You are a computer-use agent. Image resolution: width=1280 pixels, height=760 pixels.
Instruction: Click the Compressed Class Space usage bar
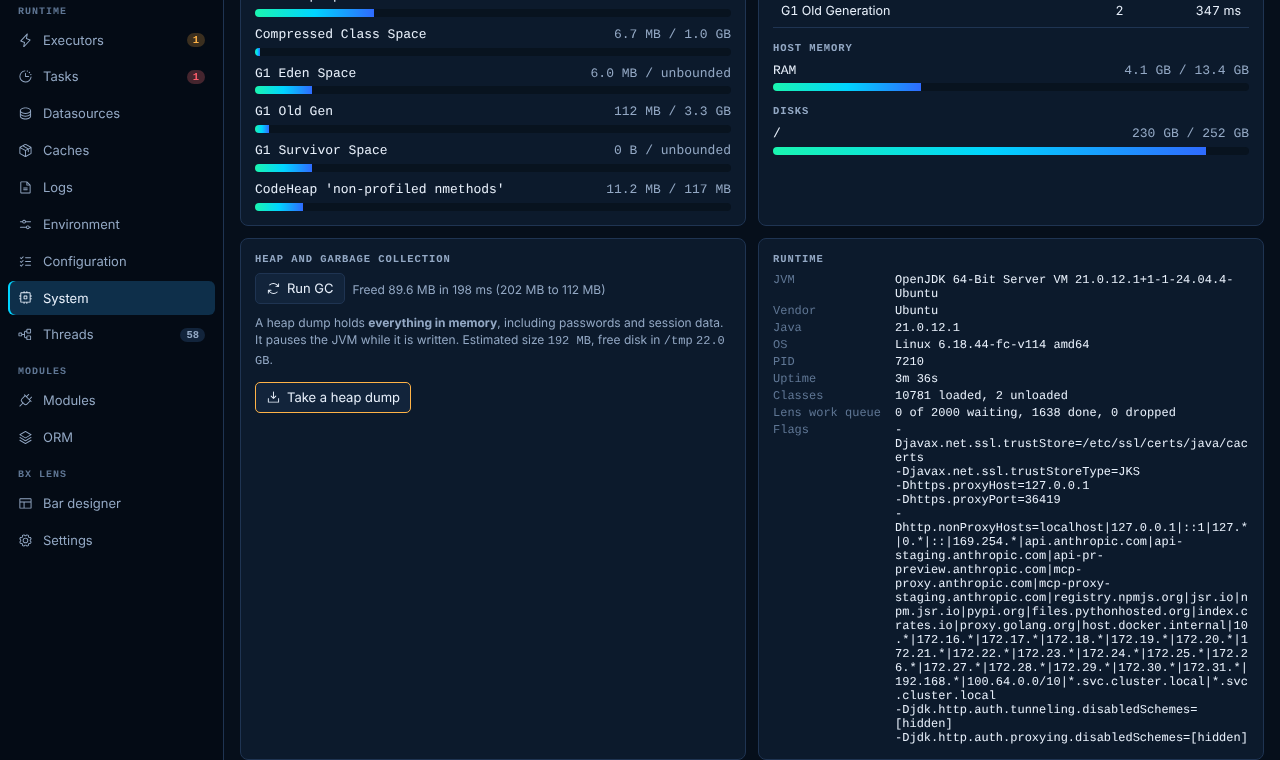coord(493,52)
